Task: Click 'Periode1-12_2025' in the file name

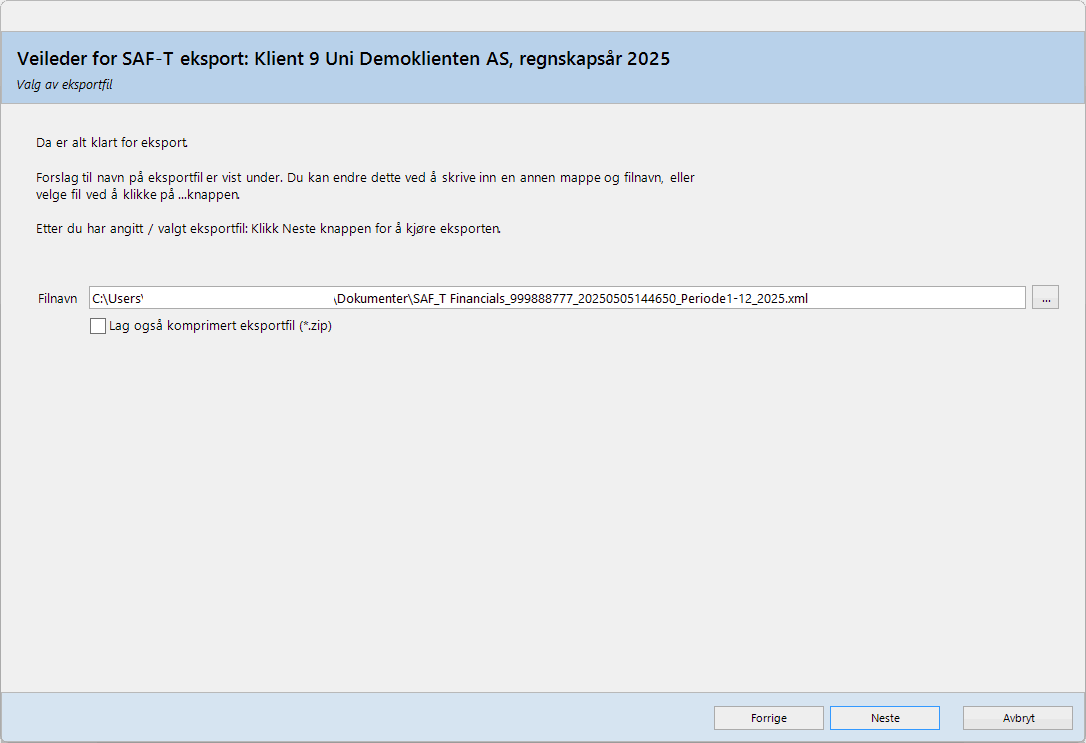Action: point(730,298)
